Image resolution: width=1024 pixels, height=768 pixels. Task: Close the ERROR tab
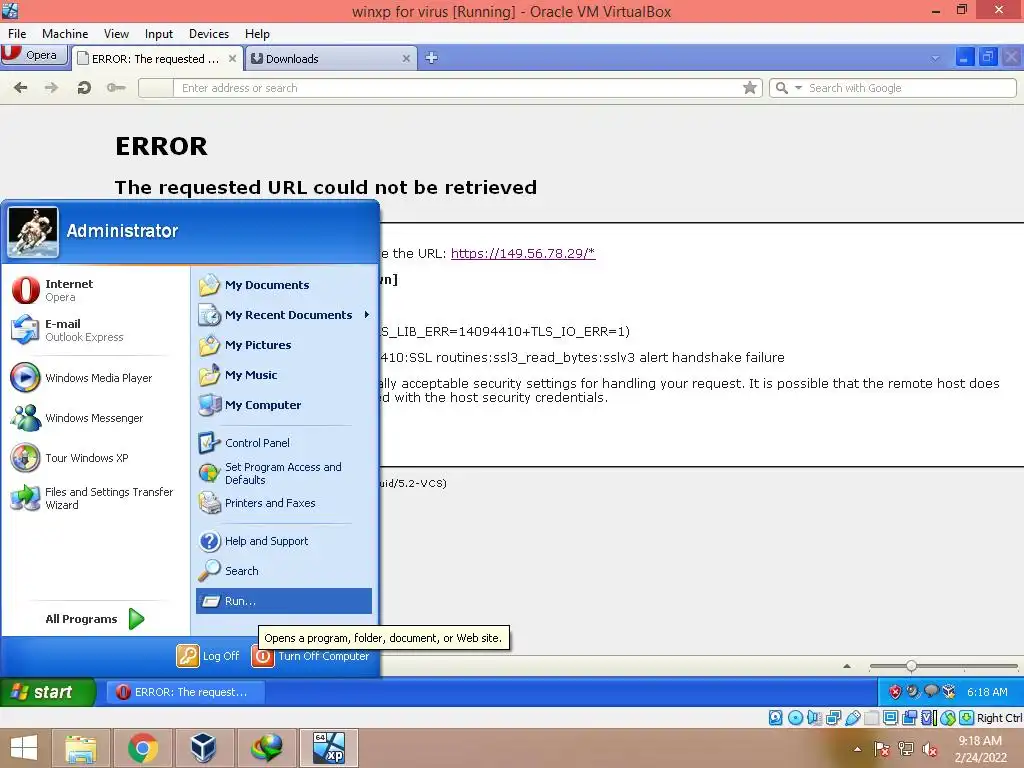click(232, 59)
